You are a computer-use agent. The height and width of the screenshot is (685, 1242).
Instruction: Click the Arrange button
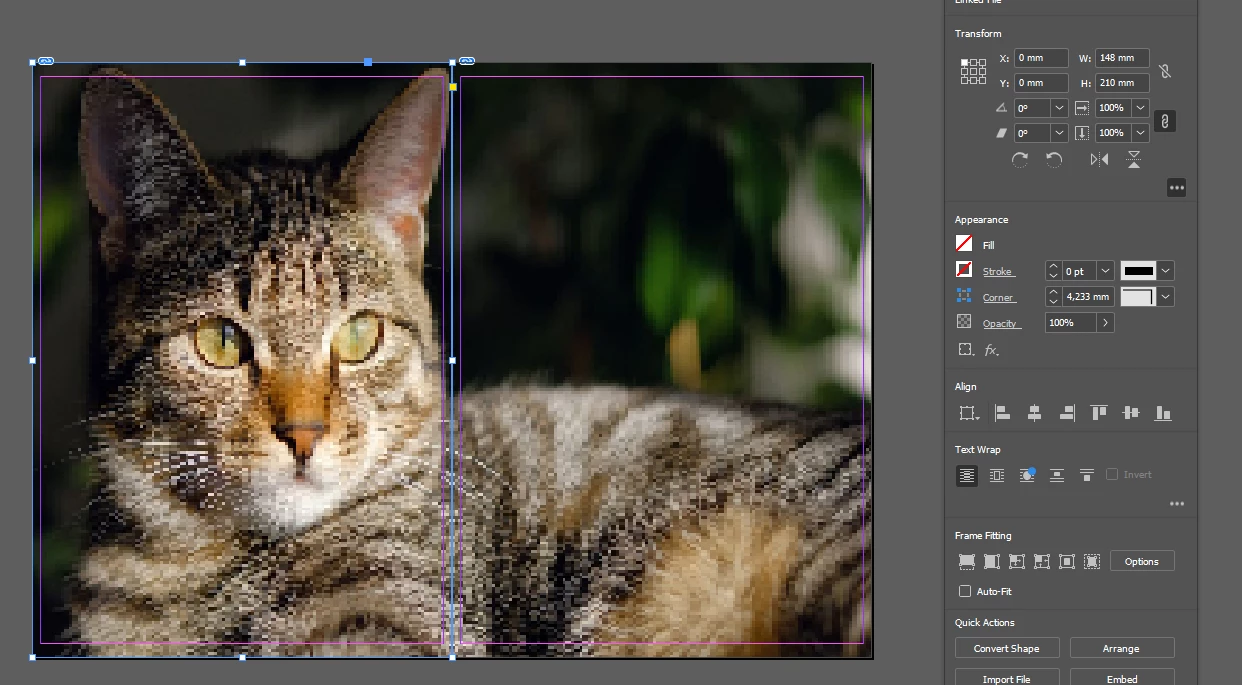(x=1122, y=649)
